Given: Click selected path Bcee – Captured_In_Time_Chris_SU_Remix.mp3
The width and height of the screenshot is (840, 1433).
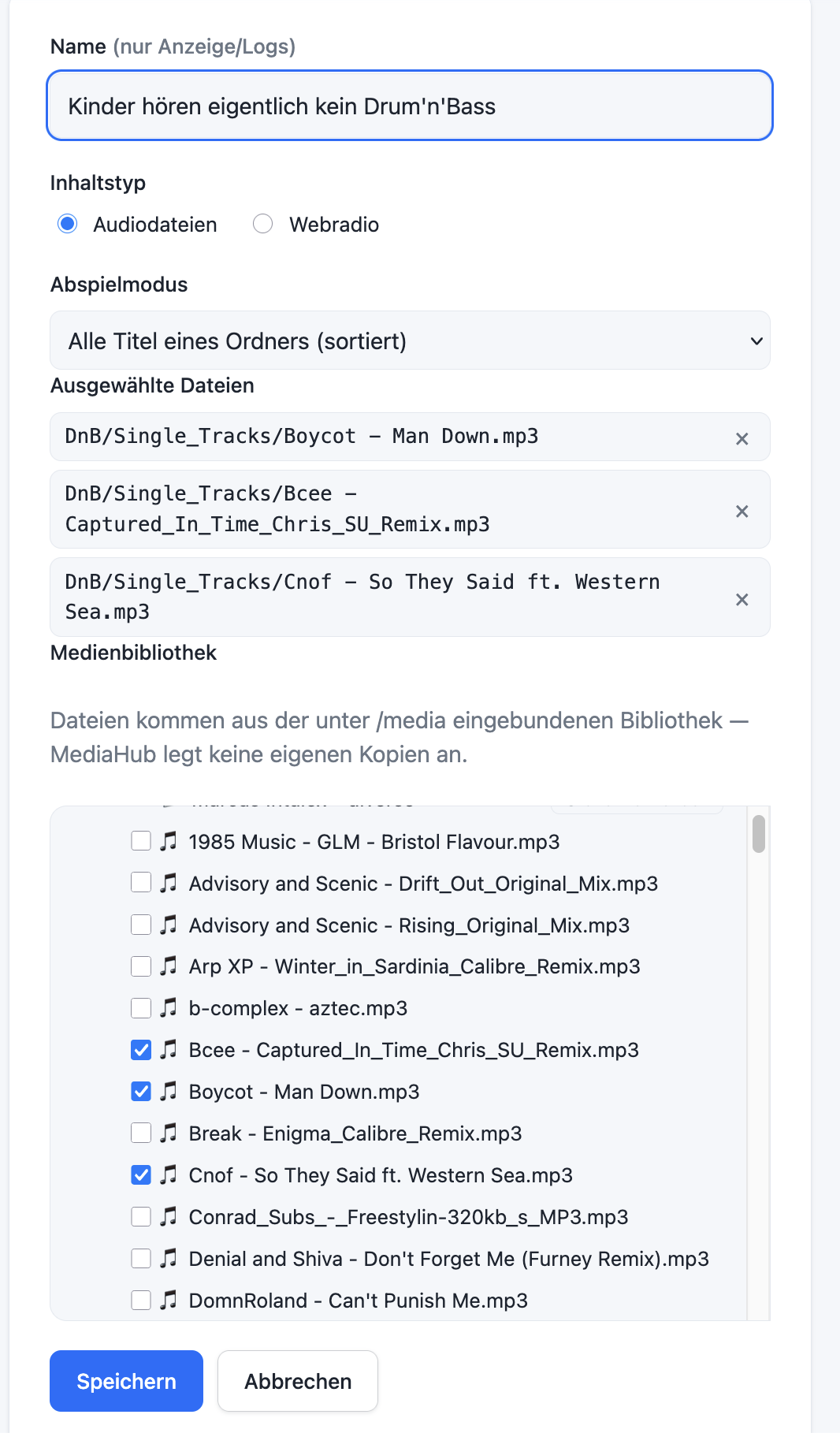Looking at the screenshot, I should pyautogui.click(x=277, y=508).
